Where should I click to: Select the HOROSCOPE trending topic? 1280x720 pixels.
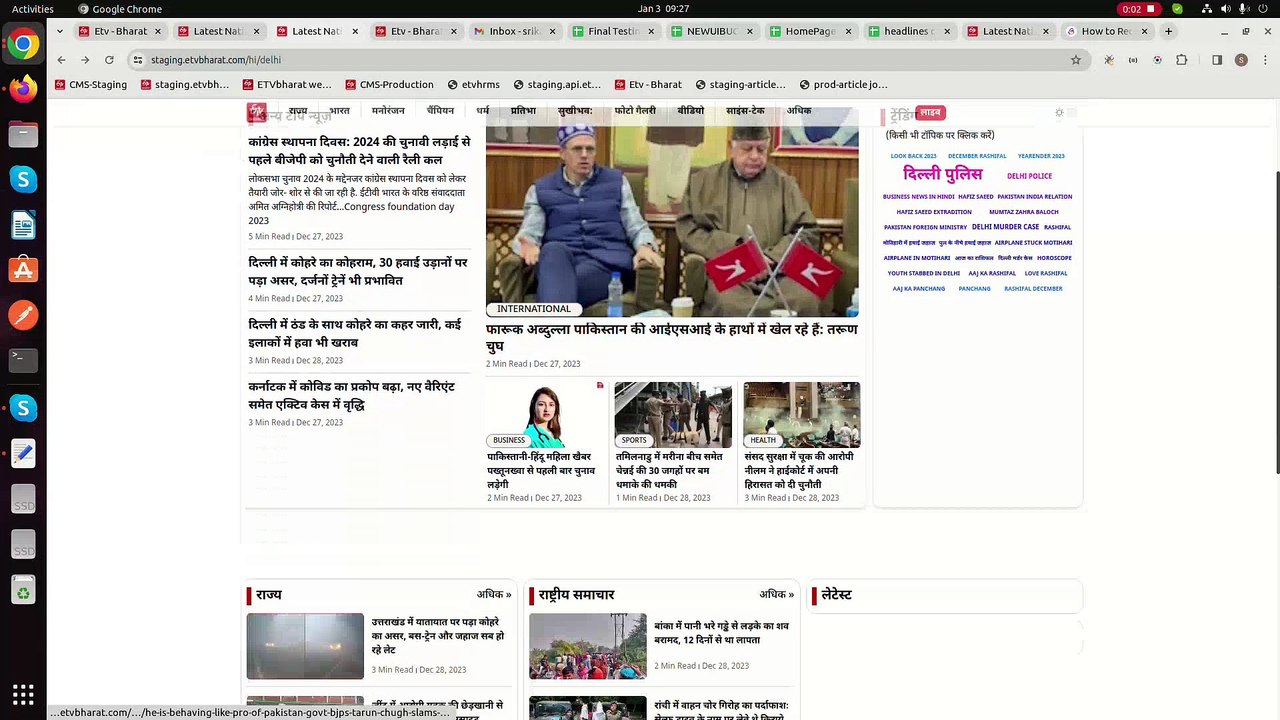(x=1054, y=258)
